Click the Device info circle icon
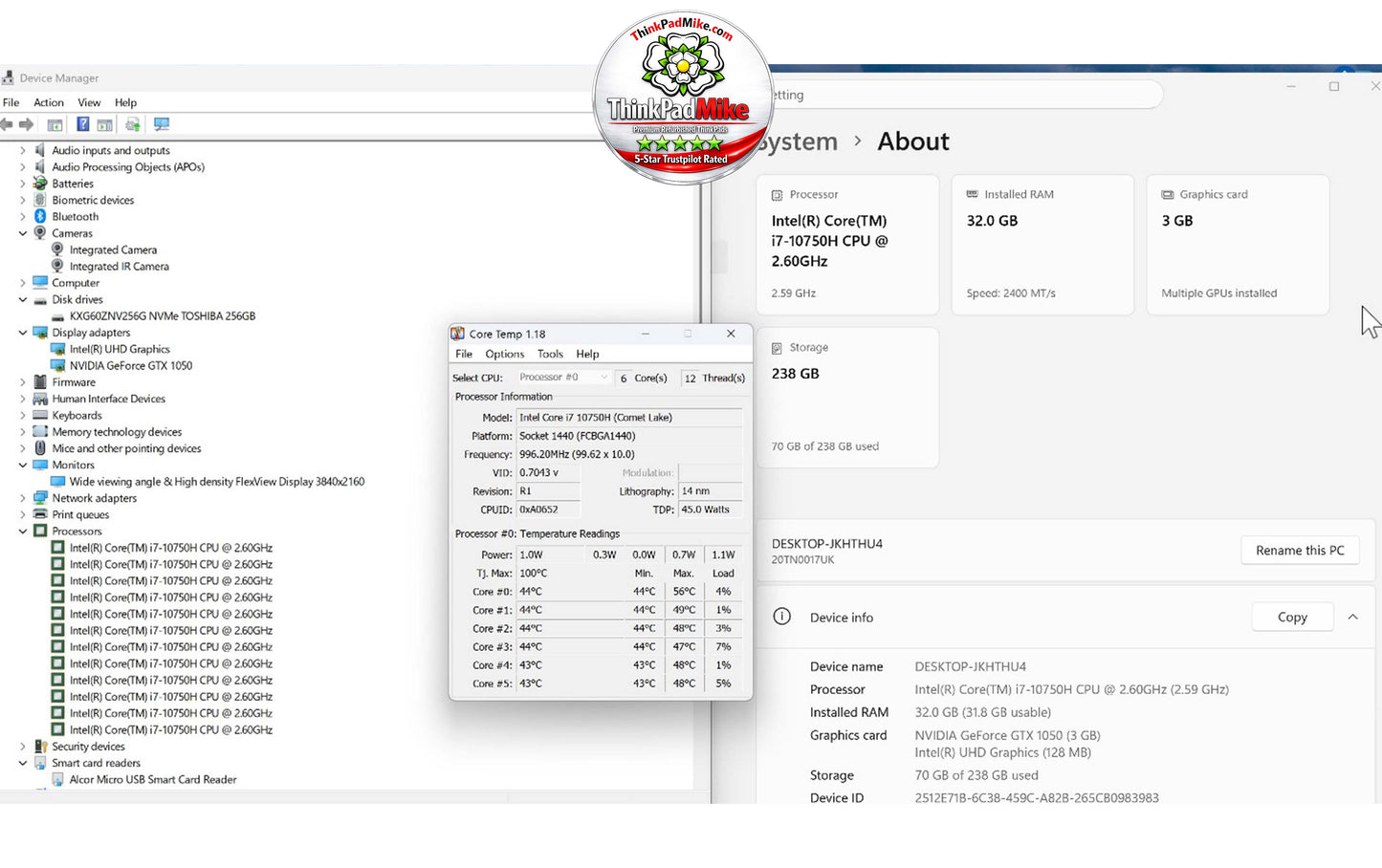Viewport: 1382px width, 868px height. (782, 617)
